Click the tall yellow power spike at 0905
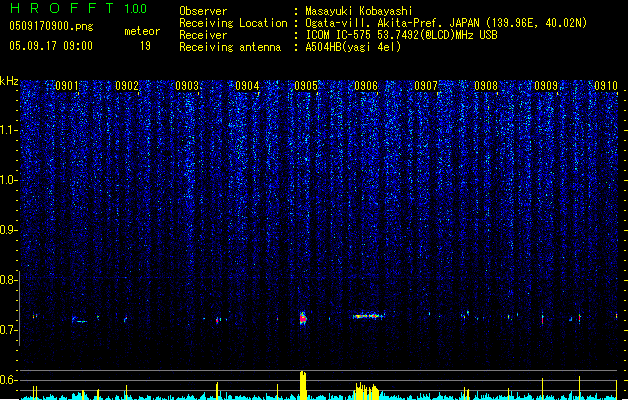Screen dimensions: 629x400 tap(303, 385)
